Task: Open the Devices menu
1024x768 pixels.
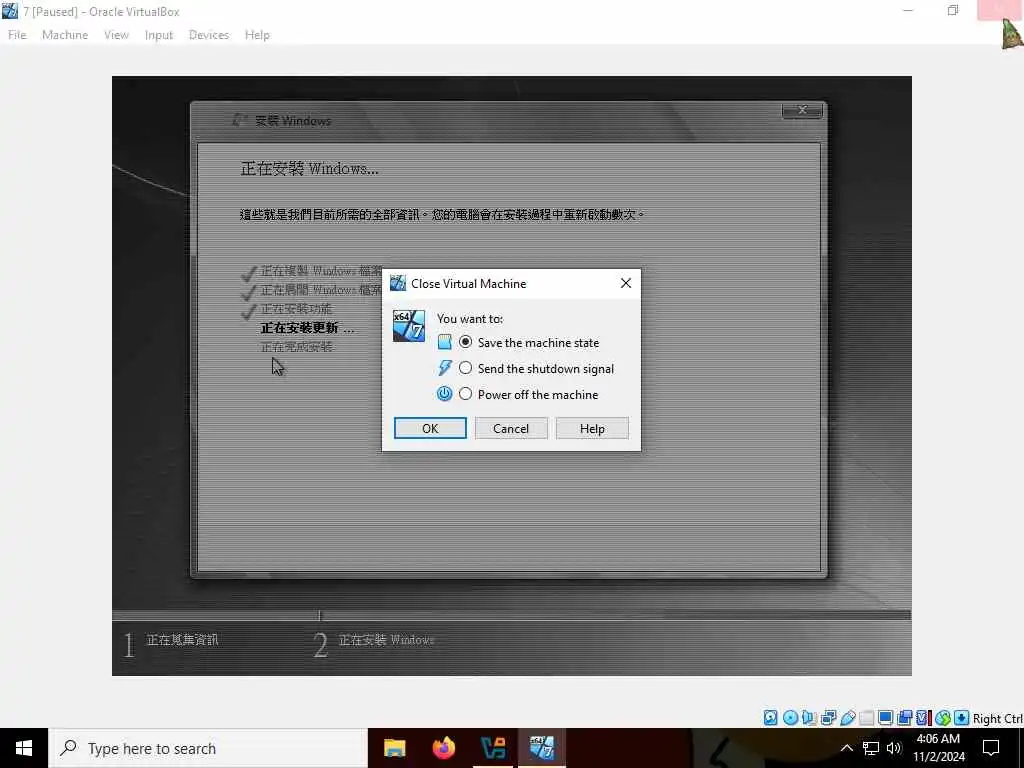Action: click(209, 35)
